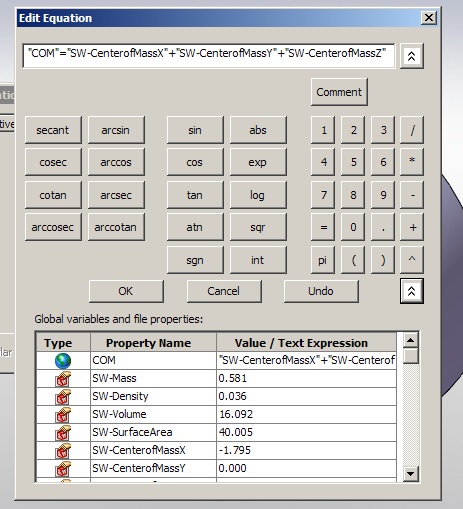Click the Property Name column header
The height and width of the screenshot is (509, 463).
click(153, 343)
